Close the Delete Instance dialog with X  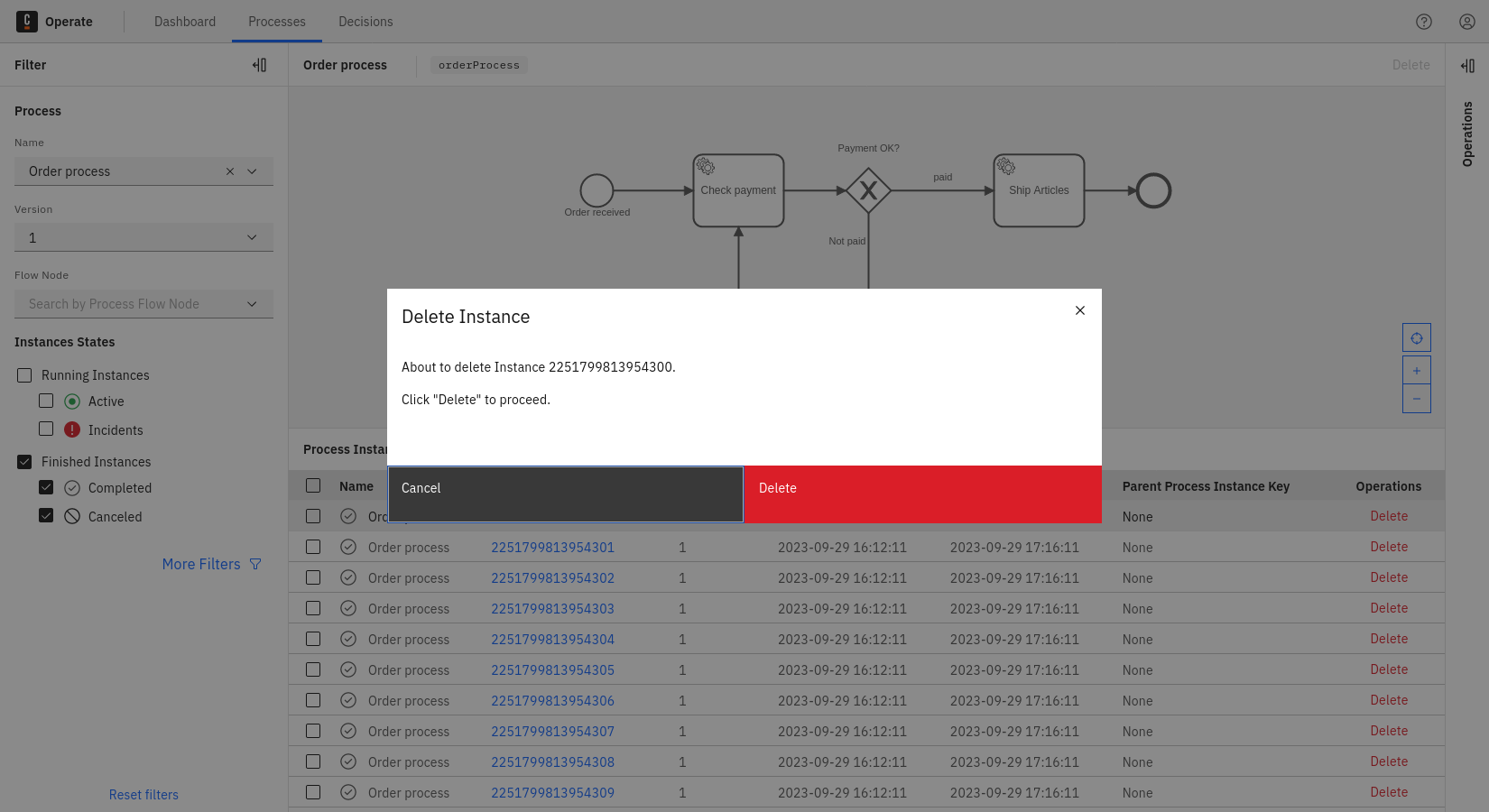click(x=1079, y=310)
